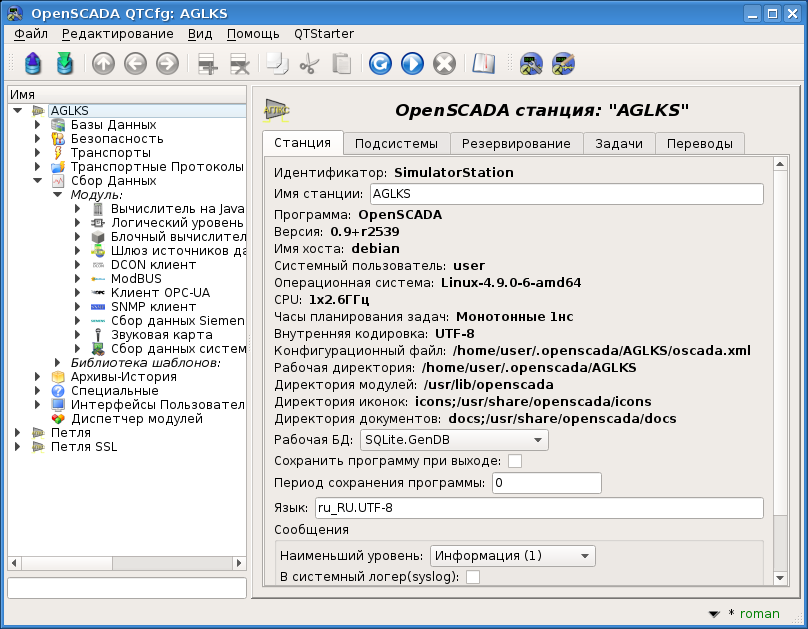Select the Петля tree item
The image size is (808, 629).
[71, 433]
